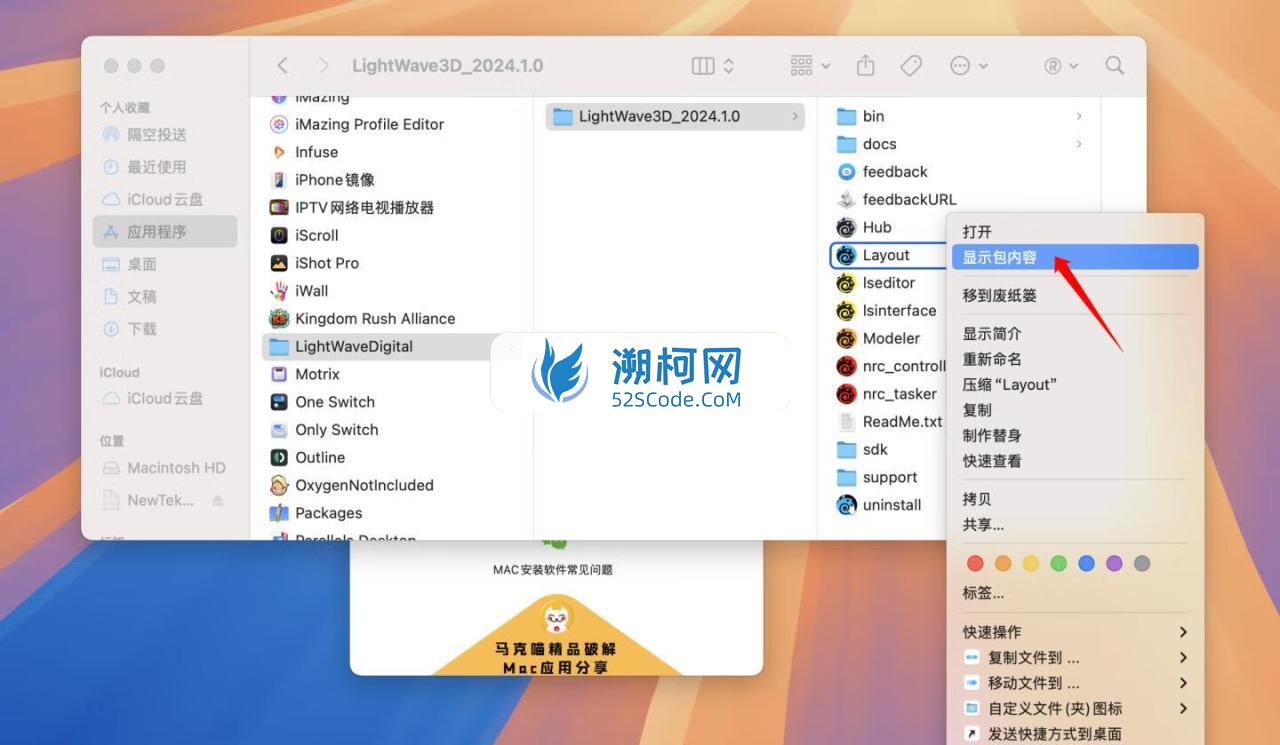
Task: Choose 标签... in the context menu
Action: pyautogui.click(x=1074, y=593)
